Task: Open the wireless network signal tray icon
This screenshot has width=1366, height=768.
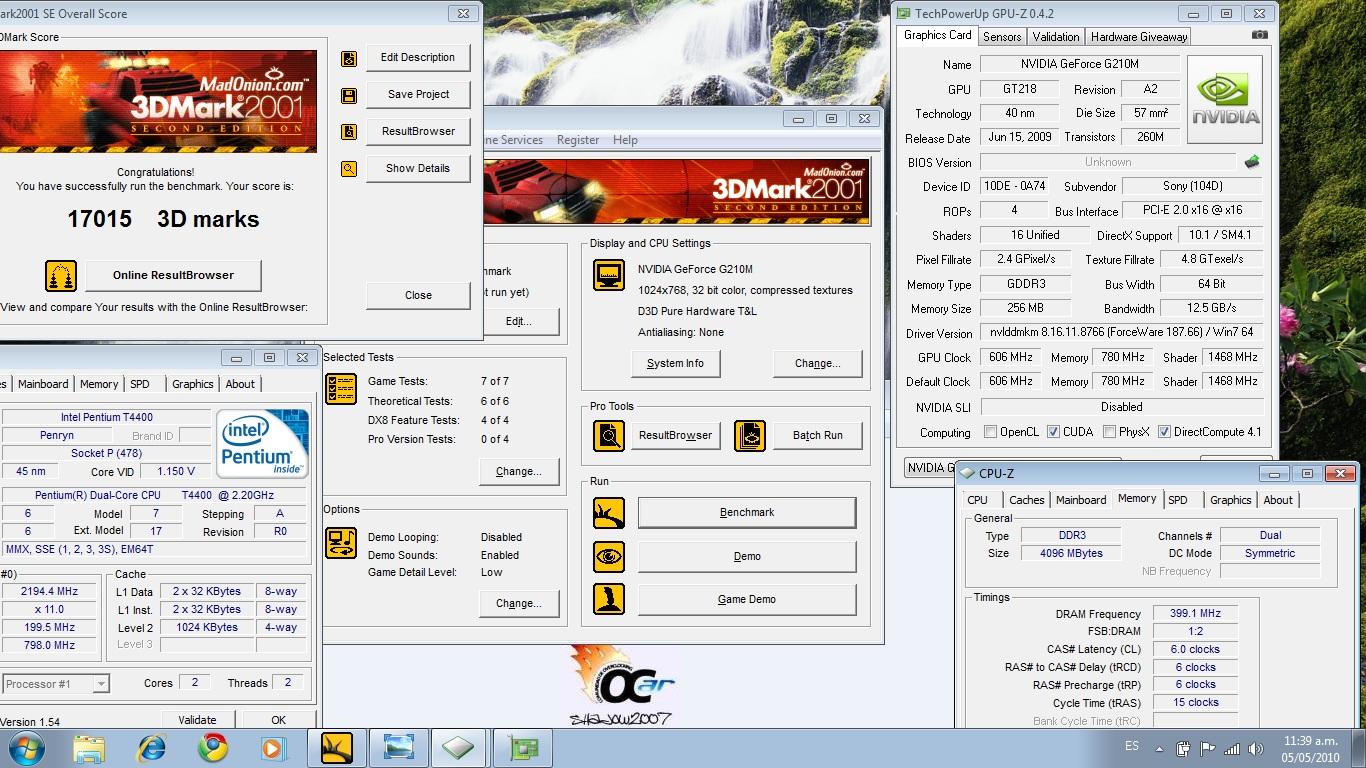Action: pos(1230,748)
